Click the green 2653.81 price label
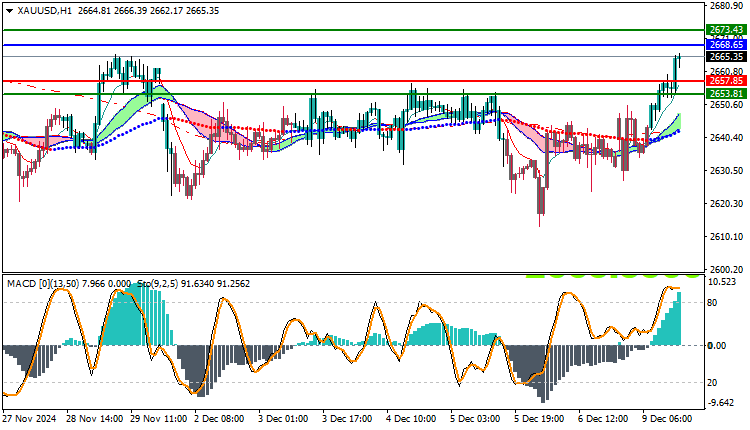Screen dimensions: 750x430 [726, 94]
